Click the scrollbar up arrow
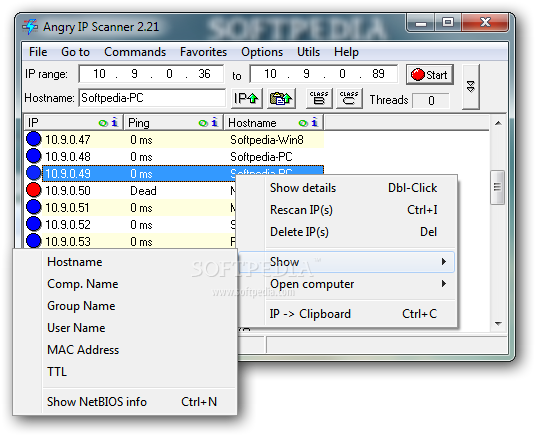 coord(498,123)
